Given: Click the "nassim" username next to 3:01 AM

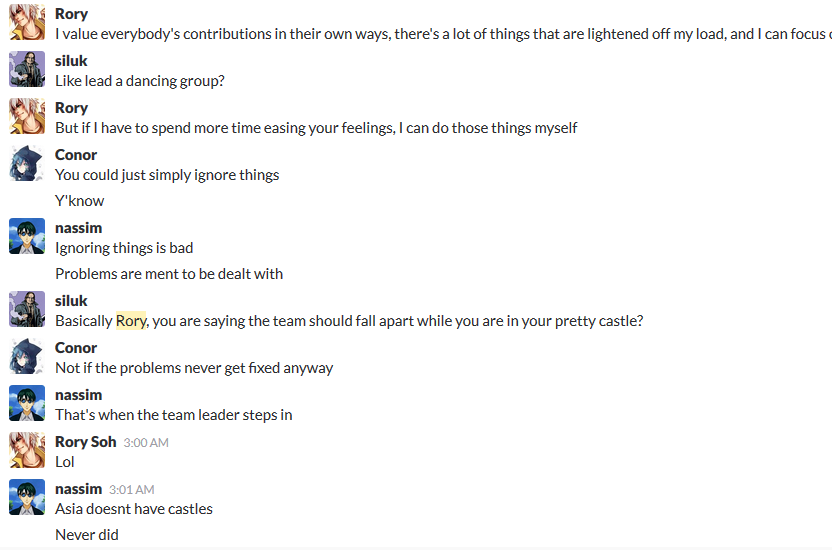Looking at the screenshot, I should point(79,489).
